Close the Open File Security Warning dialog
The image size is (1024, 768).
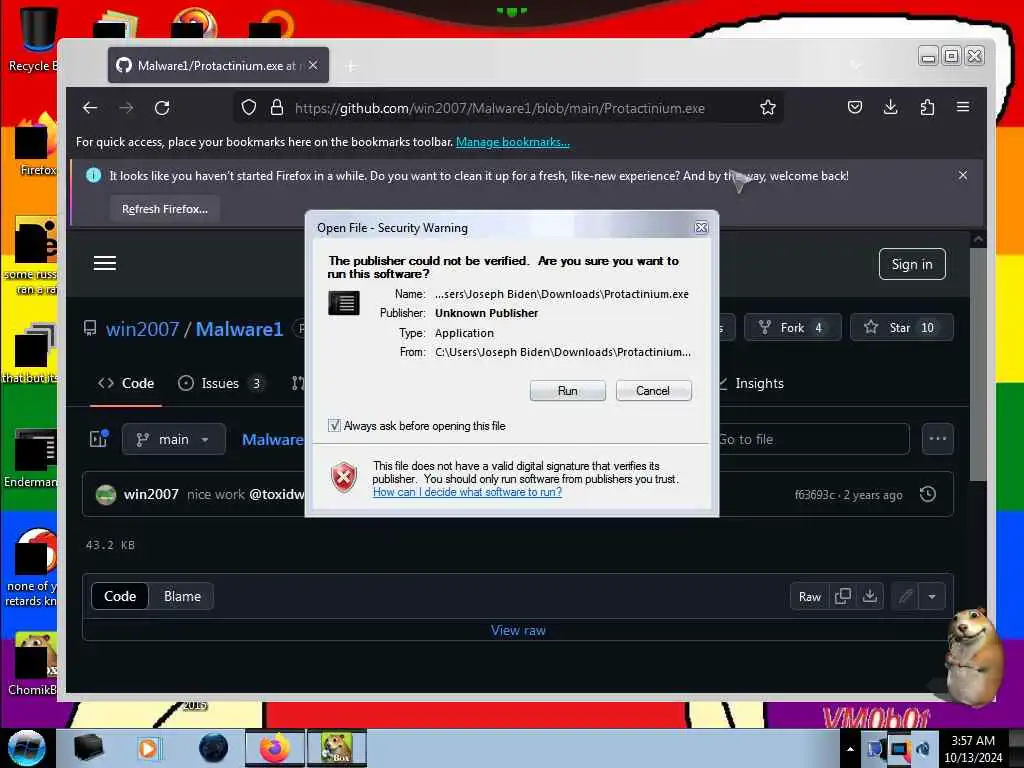(701, 227)
